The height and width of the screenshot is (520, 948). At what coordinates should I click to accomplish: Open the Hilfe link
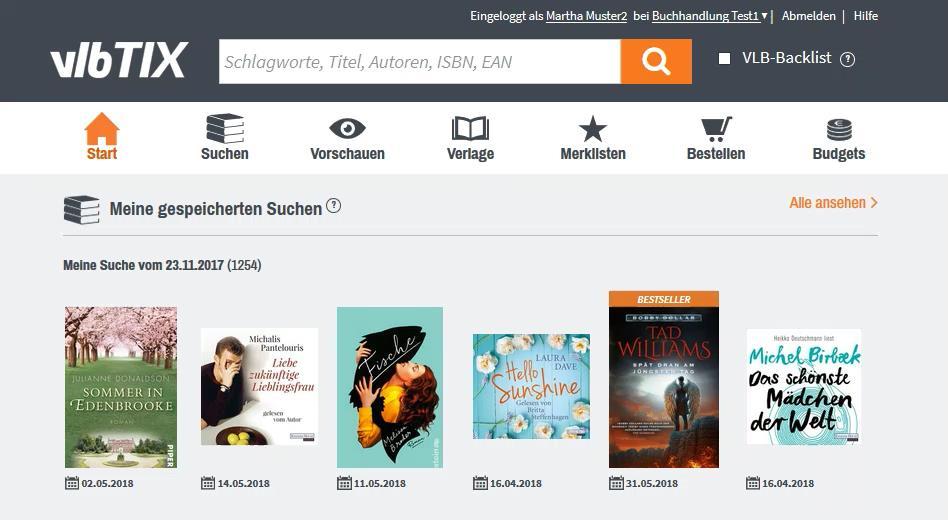(x=866, y=16)
